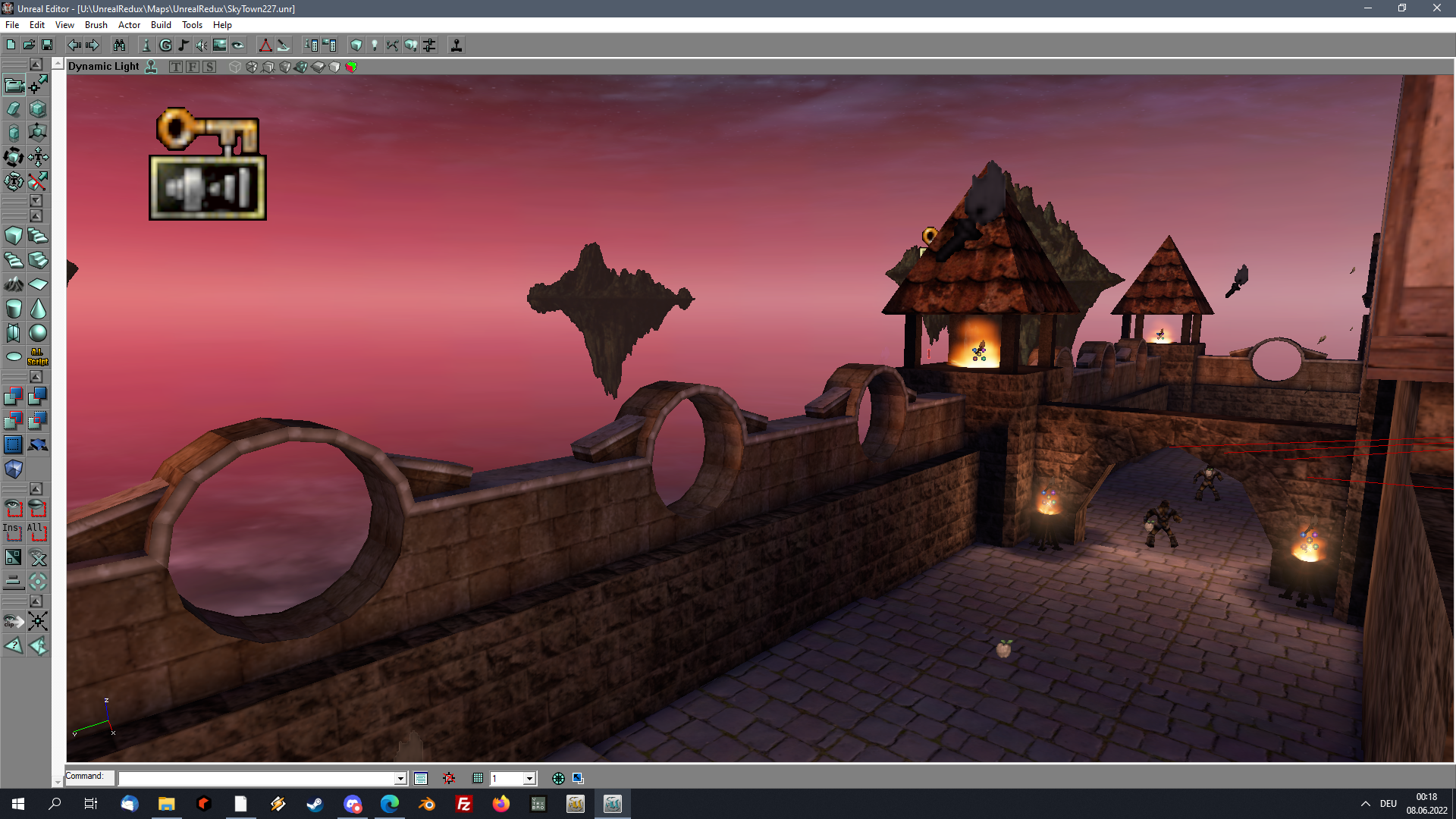Open the texture browser picture icon
The height and width of the screenshot is (819, 1456).
click(x=220, y=45)
